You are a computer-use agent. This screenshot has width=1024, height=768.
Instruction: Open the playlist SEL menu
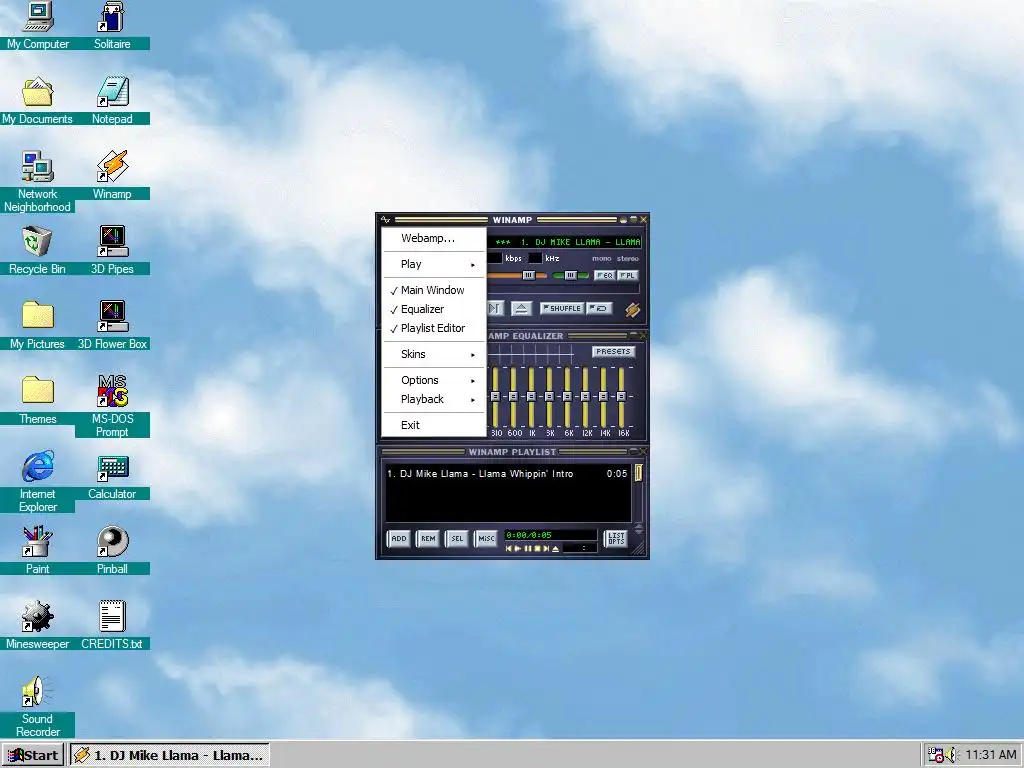(x=456, y=539)
